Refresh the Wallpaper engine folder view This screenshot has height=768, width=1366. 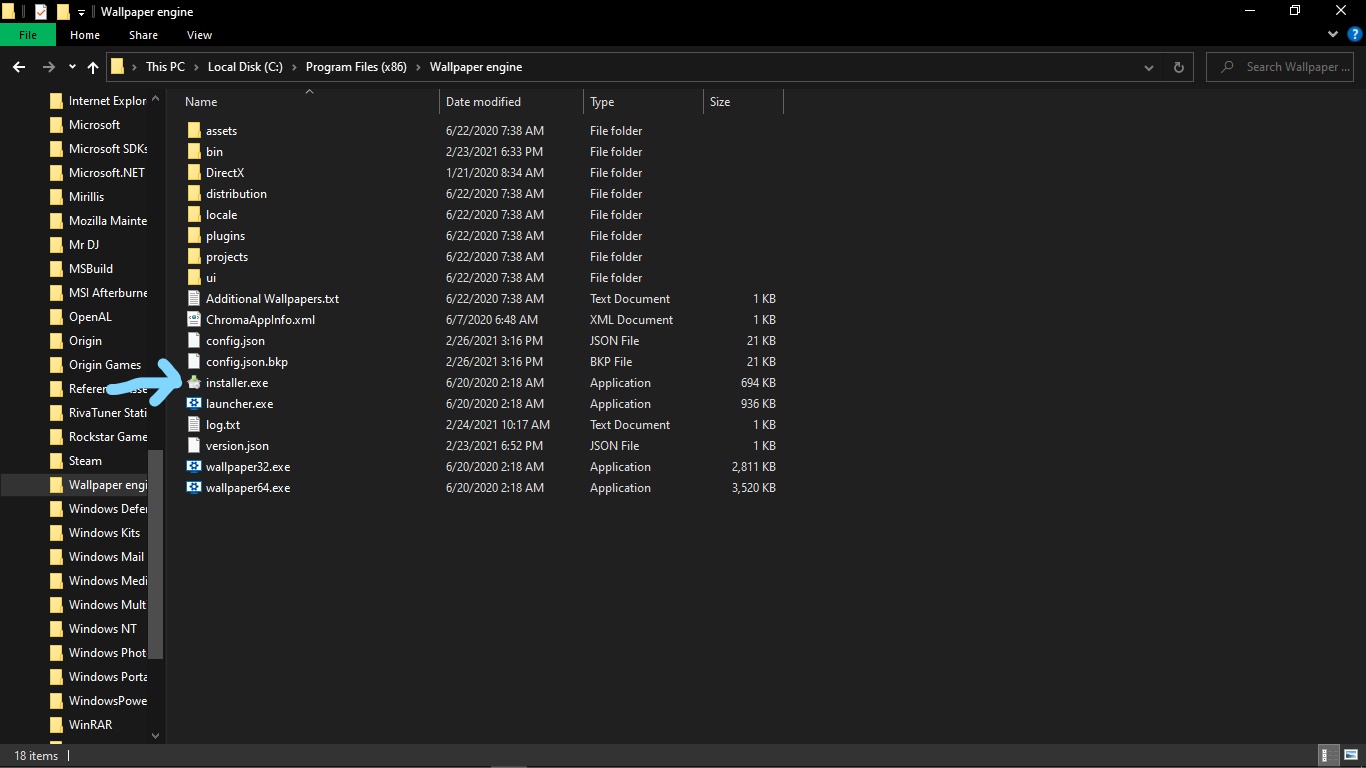[x=1178, y=67]
